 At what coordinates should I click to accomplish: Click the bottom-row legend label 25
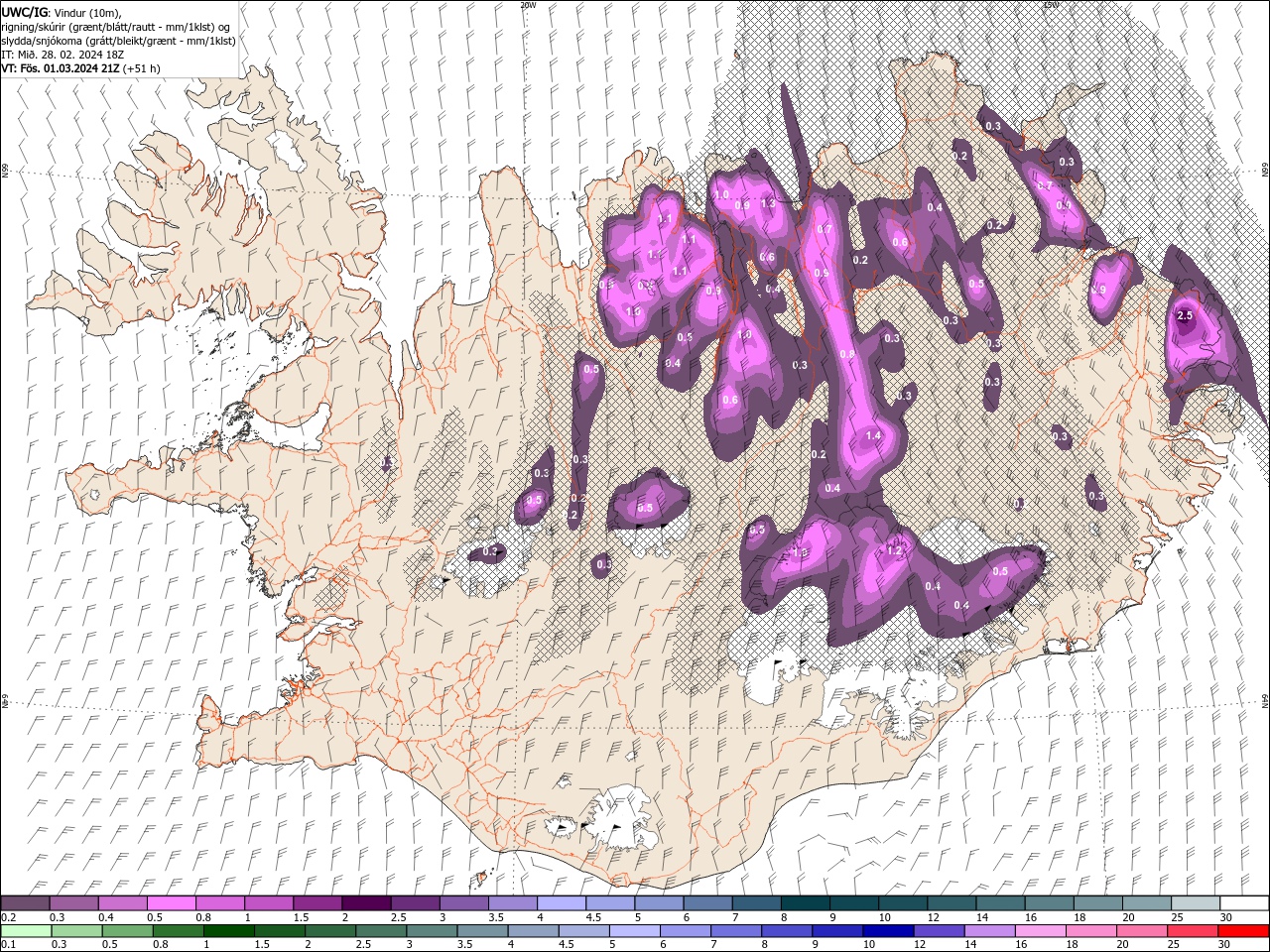pos(1175,945)
